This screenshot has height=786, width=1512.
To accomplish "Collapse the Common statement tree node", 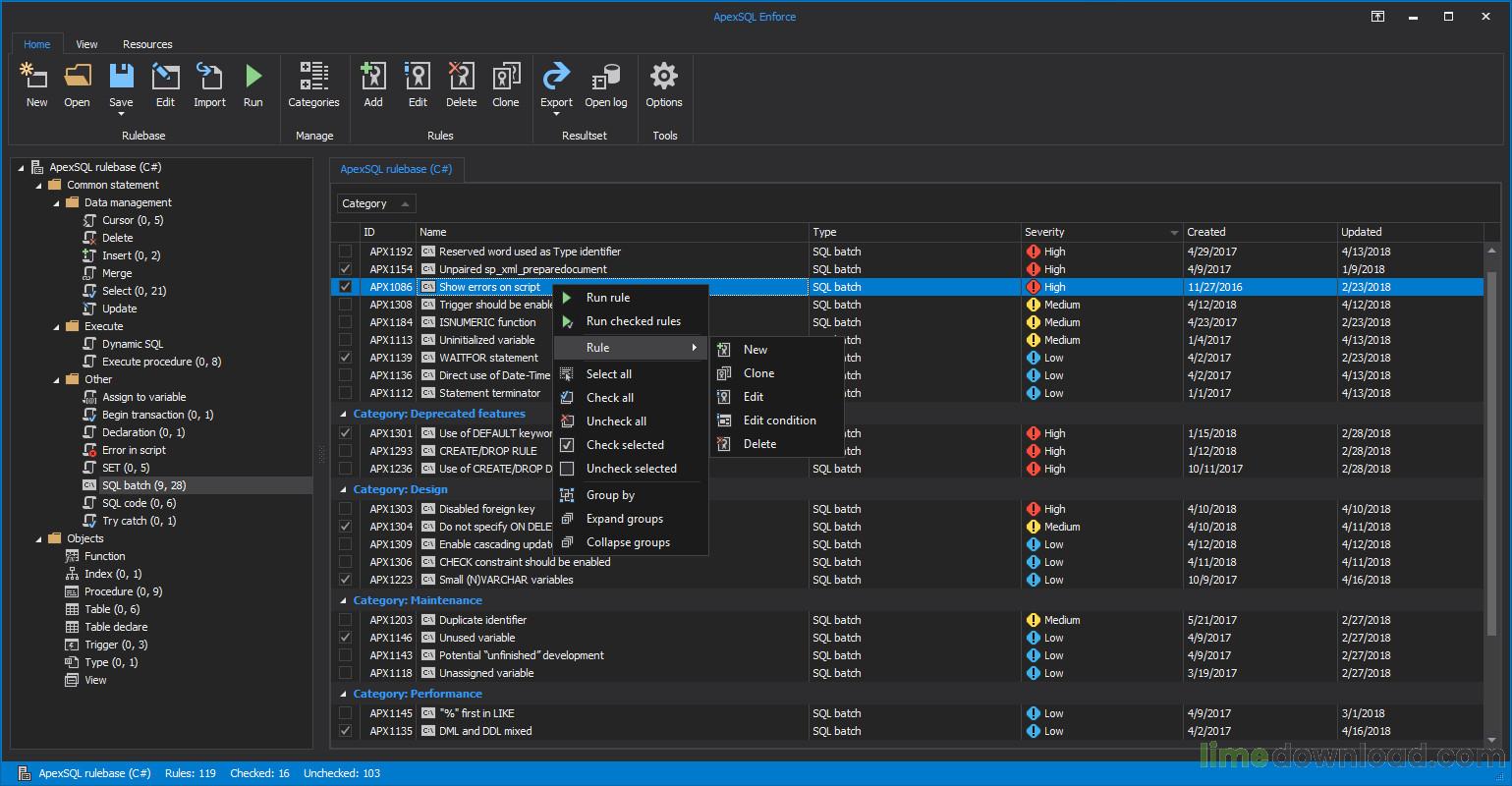I will tap(39, 186).
